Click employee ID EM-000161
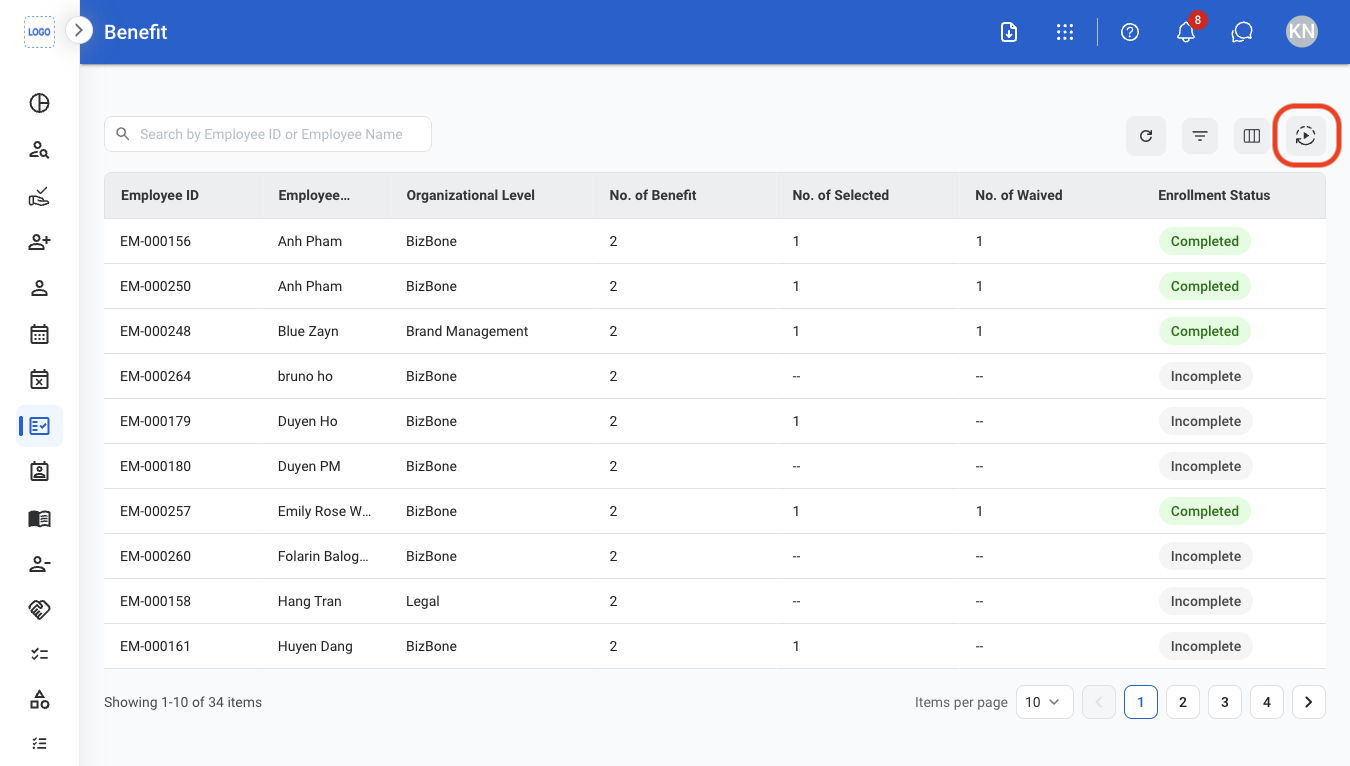Viewport: 1350px width, 766px height. click(x=155, y=646)
